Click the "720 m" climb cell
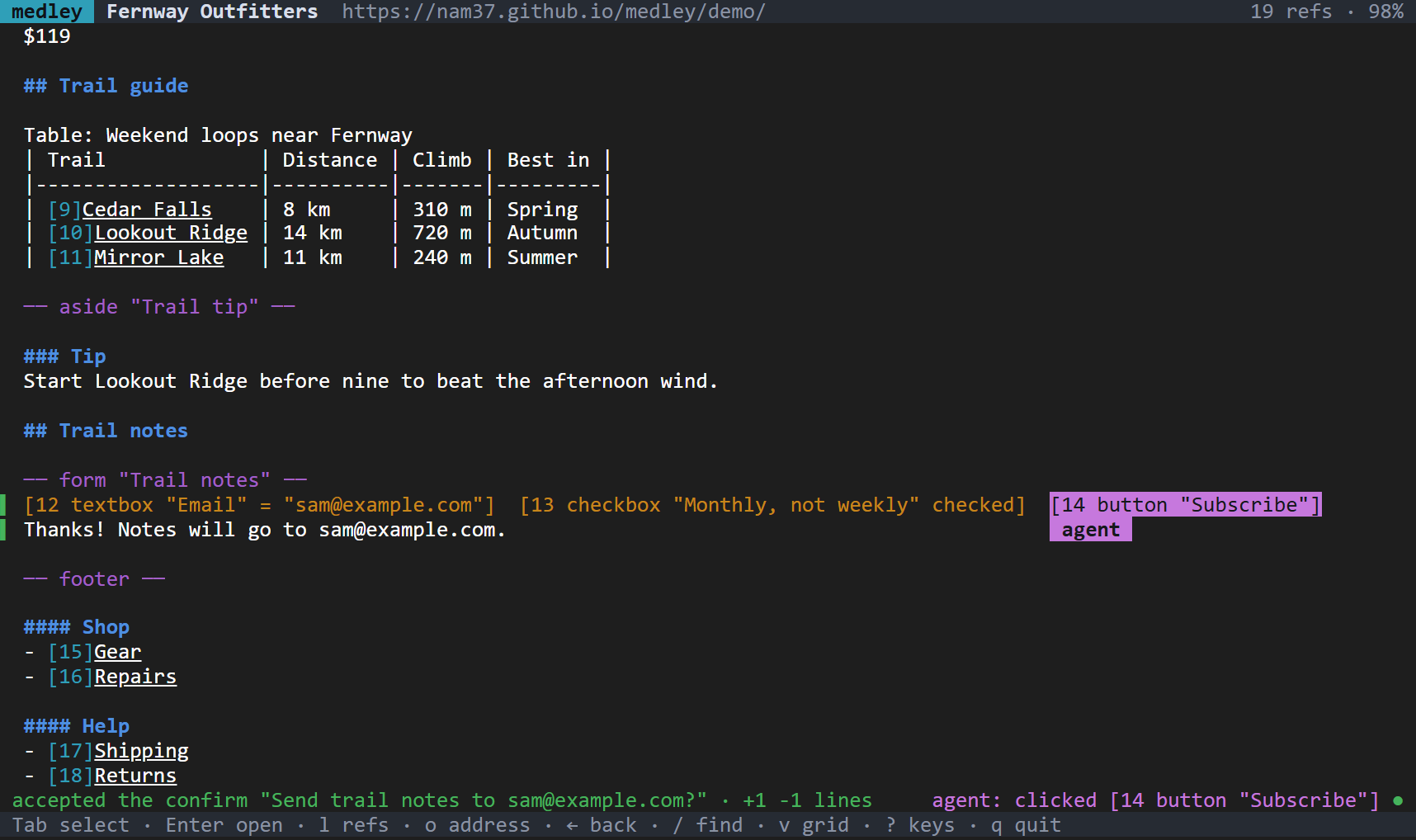 pyautogui.click(x=442, y=233)
